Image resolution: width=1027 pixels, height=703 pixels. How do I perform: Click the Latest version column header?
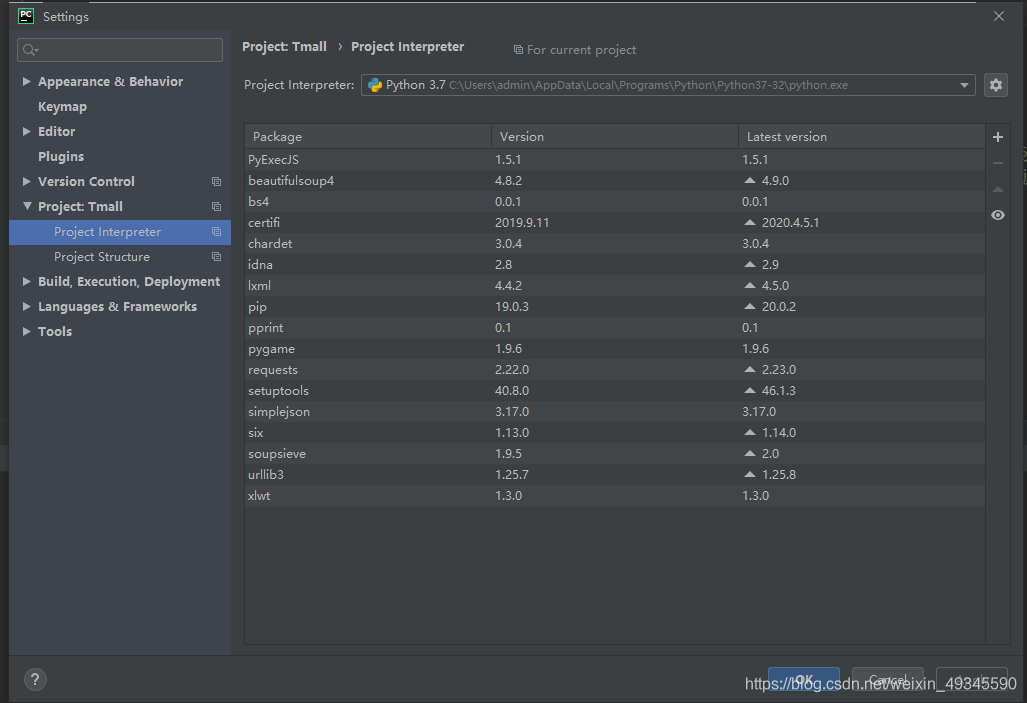(x=862, y=136)
